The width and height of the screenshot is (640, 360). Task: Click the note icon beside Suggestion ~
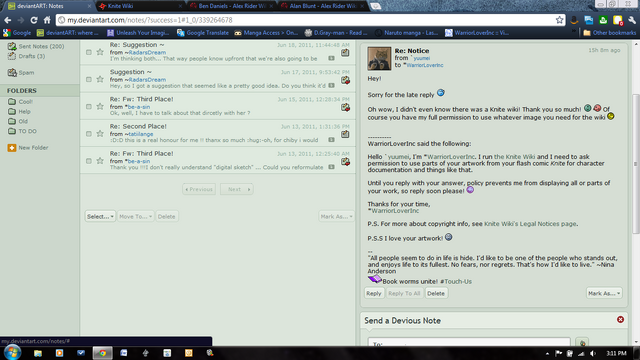345,80
